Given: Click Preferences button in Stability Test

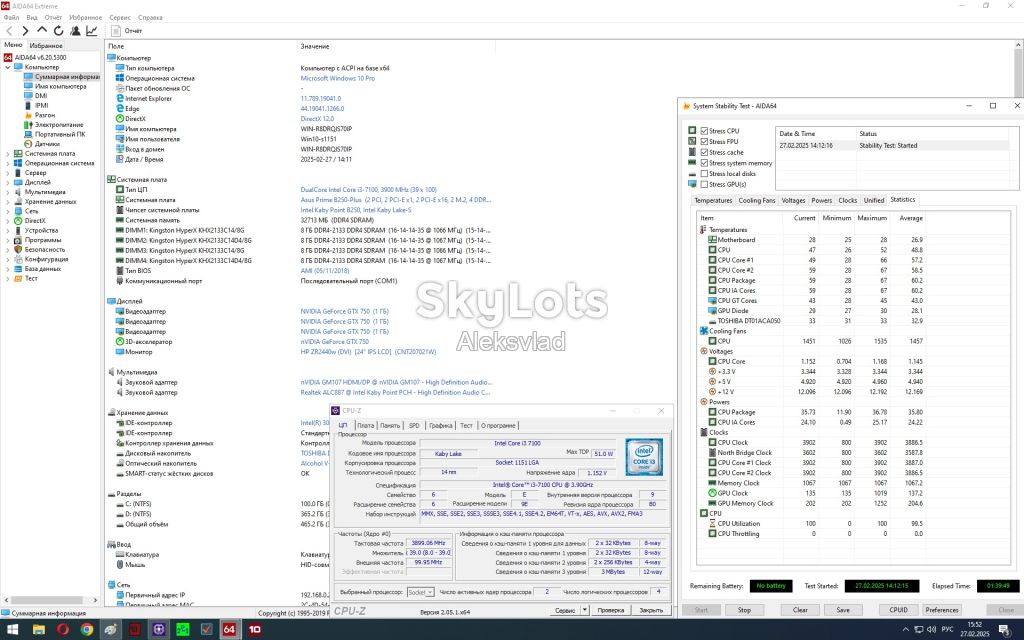Looking at the screenshot, I should (942, 610).
